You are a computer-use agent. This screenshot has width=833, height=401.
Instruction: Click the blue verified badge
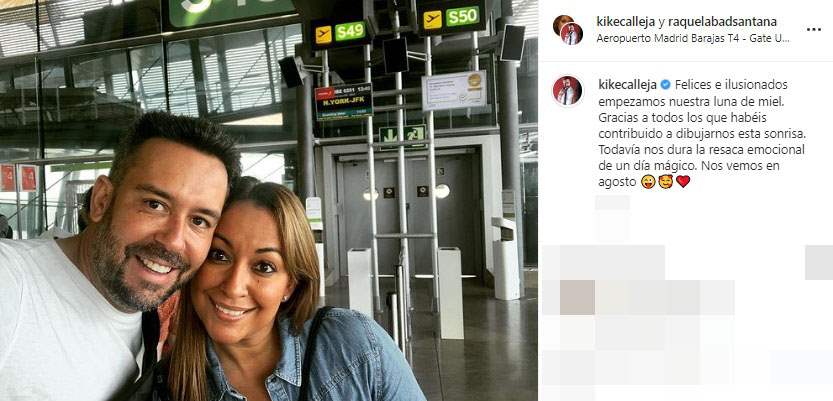665,85
